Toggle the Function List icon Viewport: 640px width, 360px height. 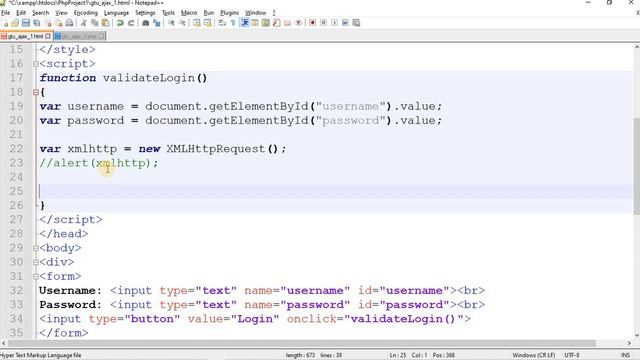[276, 23]
